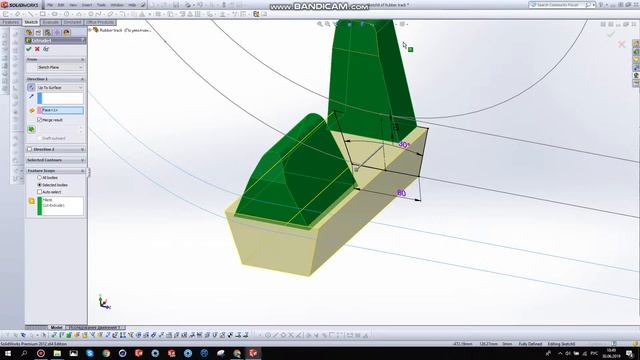Open ConfigurationManager panel tab
The image size is (640, 360).
click(x=48, y=32)
